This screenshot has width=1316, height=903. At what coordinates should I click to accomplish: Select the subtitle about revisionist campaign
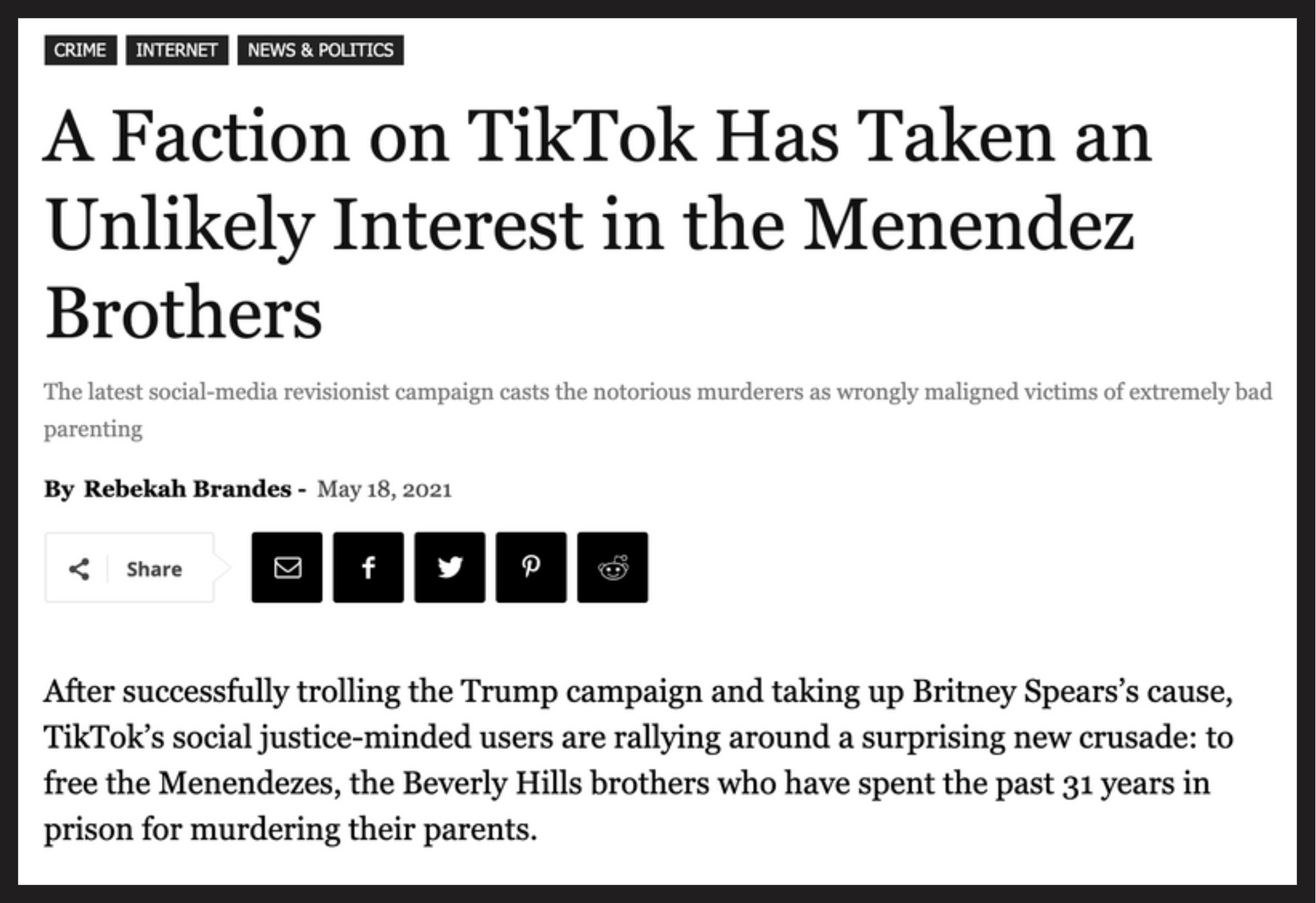point(658,410)
